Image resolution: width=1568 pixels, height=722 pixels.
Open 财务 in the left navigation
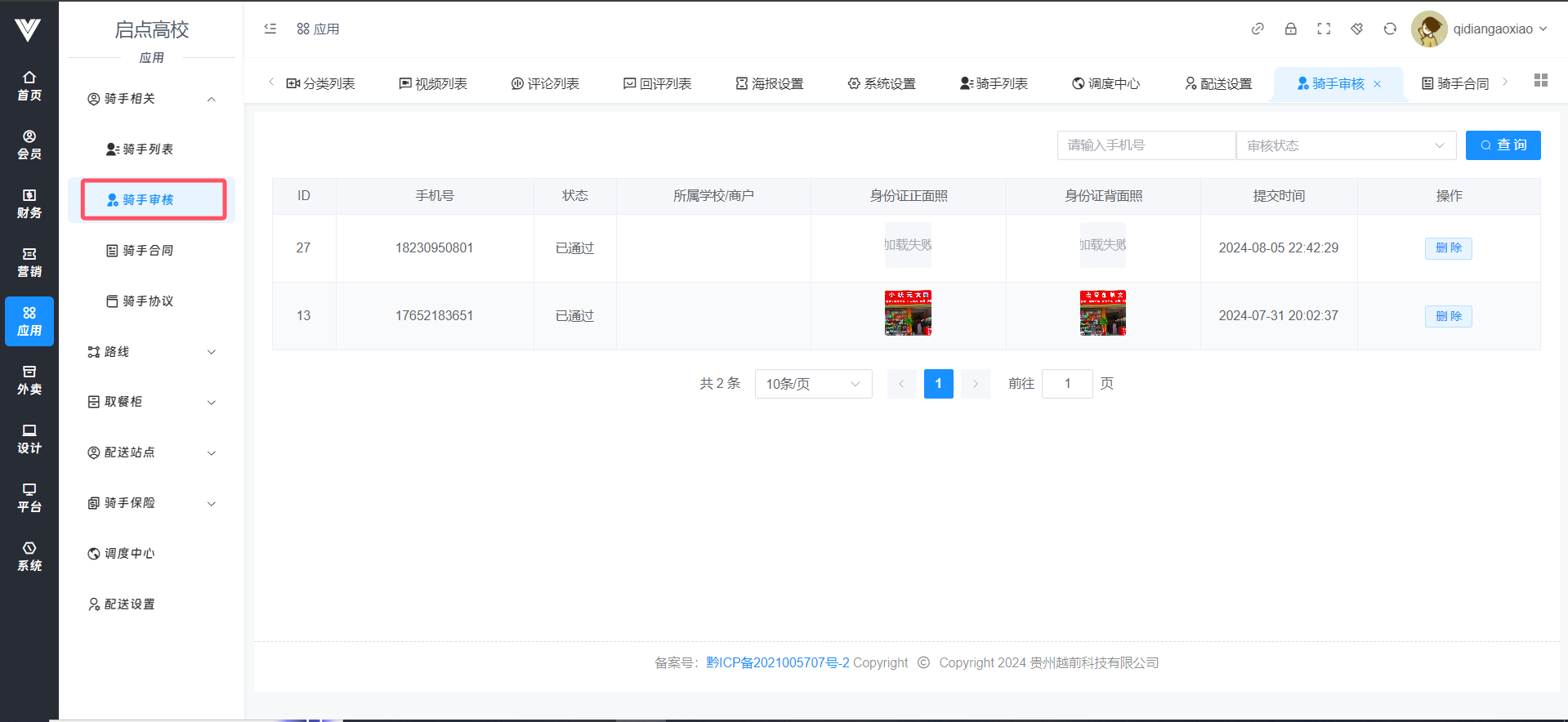[29, 203]
